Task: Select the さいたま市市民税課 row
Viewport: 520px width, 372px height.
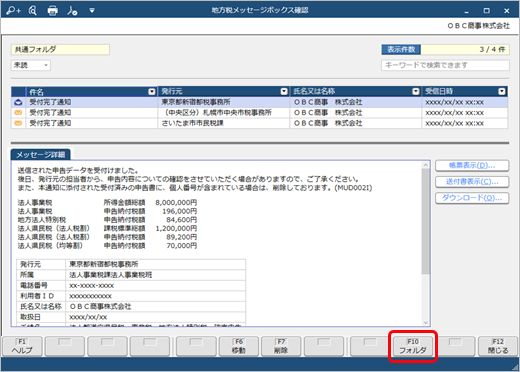Action: tap(260, 123)
